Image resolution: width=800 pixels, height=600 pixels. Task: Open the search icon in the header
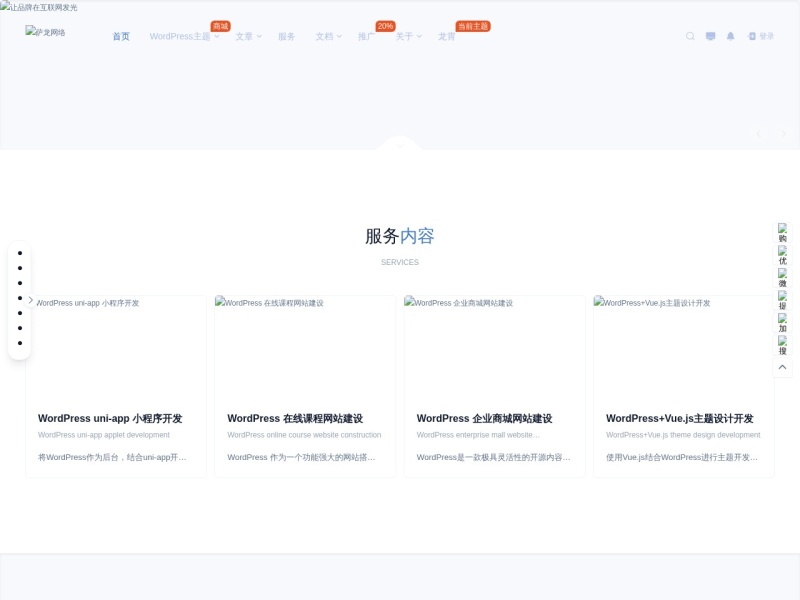(x=690, y=36)
